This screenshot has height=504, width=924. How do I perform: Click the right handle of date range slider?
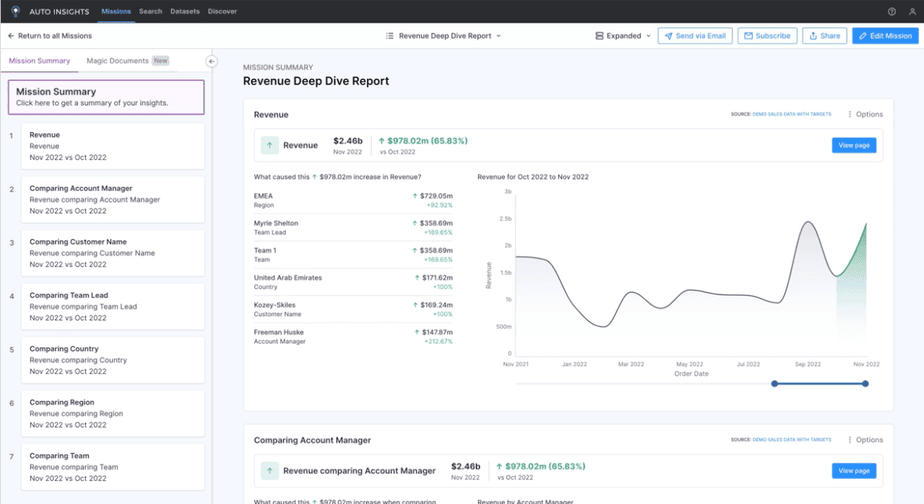coord(865,384)
